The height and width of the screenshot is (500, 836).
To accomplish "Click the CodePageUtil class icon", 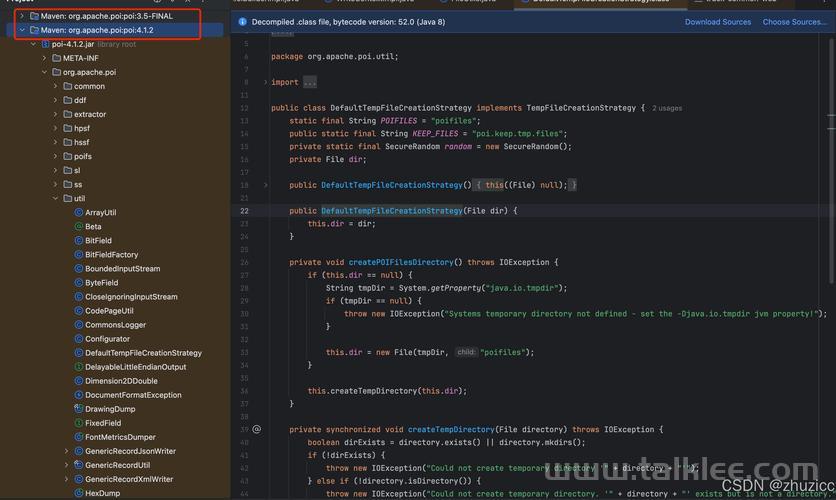I will tap(78, 311).
